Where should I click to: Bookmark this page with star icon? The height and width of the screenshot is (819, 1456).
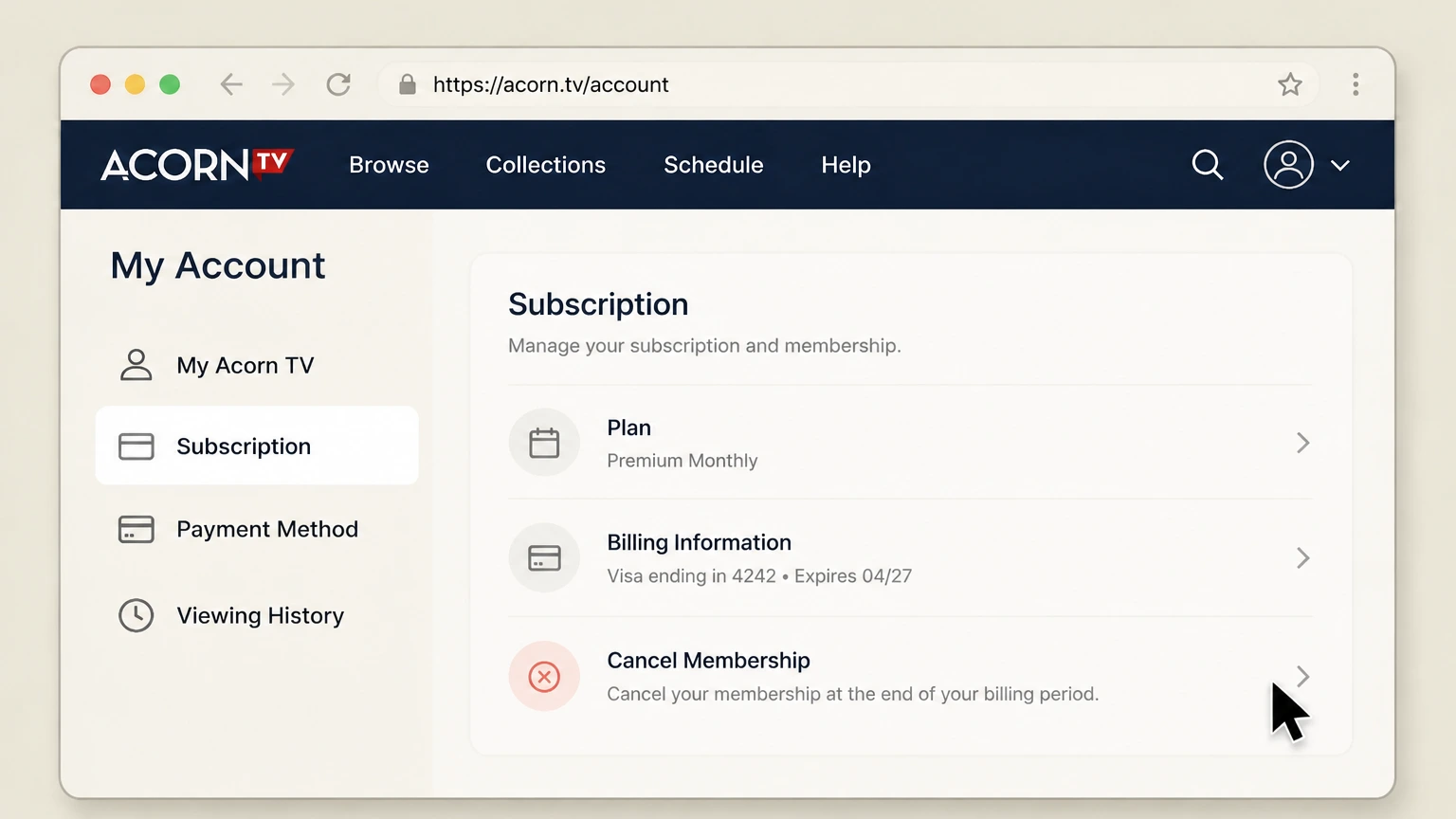[x=1289, y=84]
